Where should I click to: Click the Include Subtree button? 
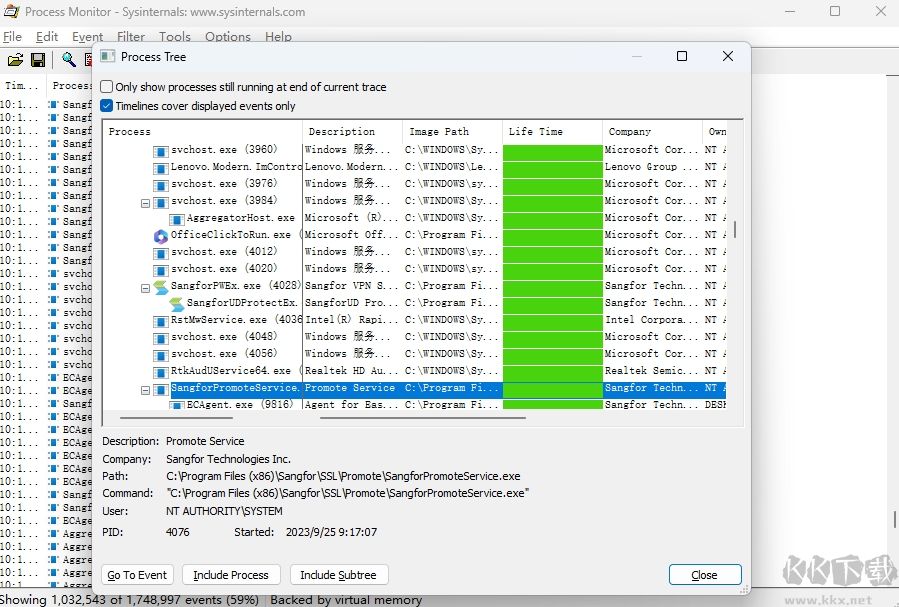(339, 575)
